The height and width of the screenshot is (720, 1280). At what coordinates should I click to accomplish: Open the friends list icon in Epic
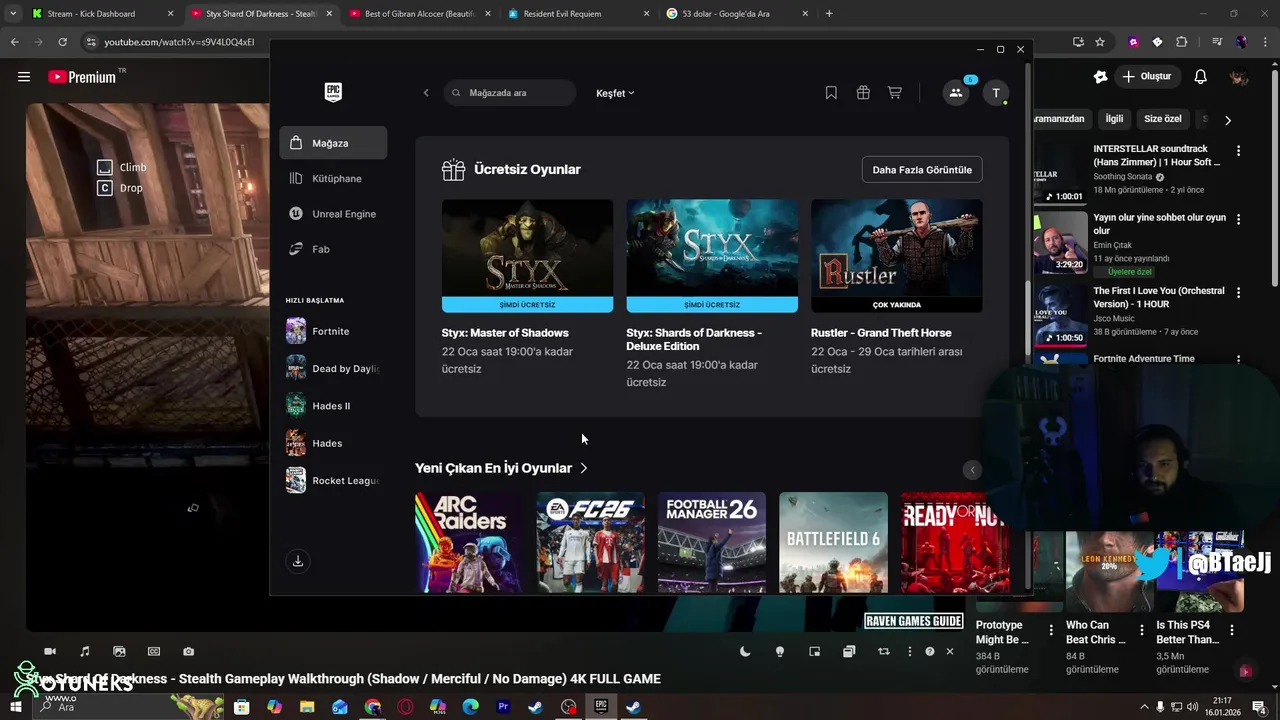(x=956, y=93)
